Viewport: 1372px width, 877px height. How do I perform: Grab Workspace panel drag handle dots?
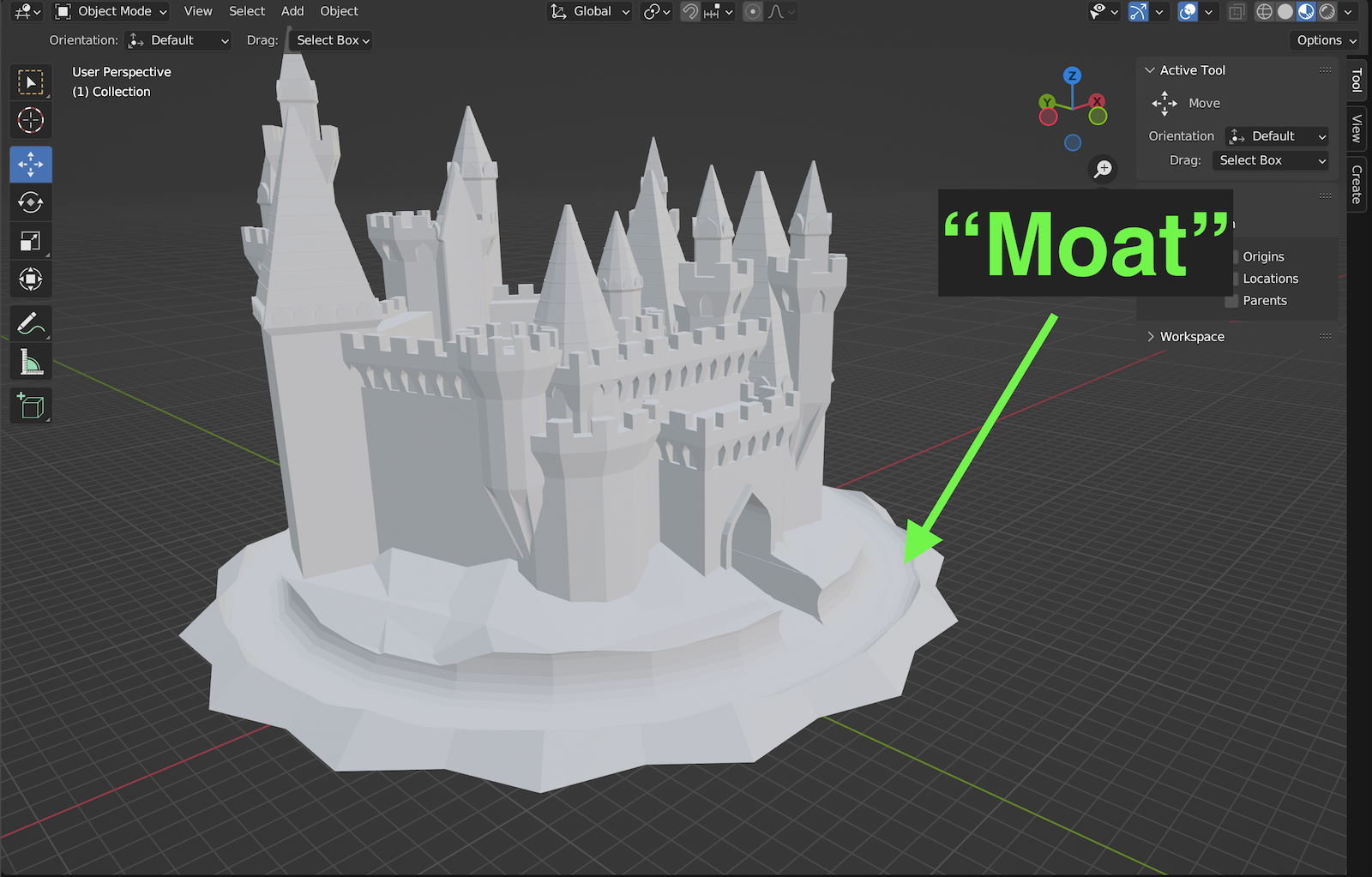(x=1325, y=337)
